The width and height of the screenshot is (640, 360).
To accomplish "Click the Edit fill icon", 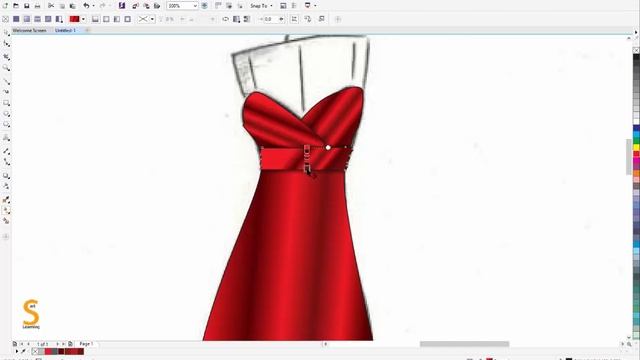I will click(x=322, y=19).
